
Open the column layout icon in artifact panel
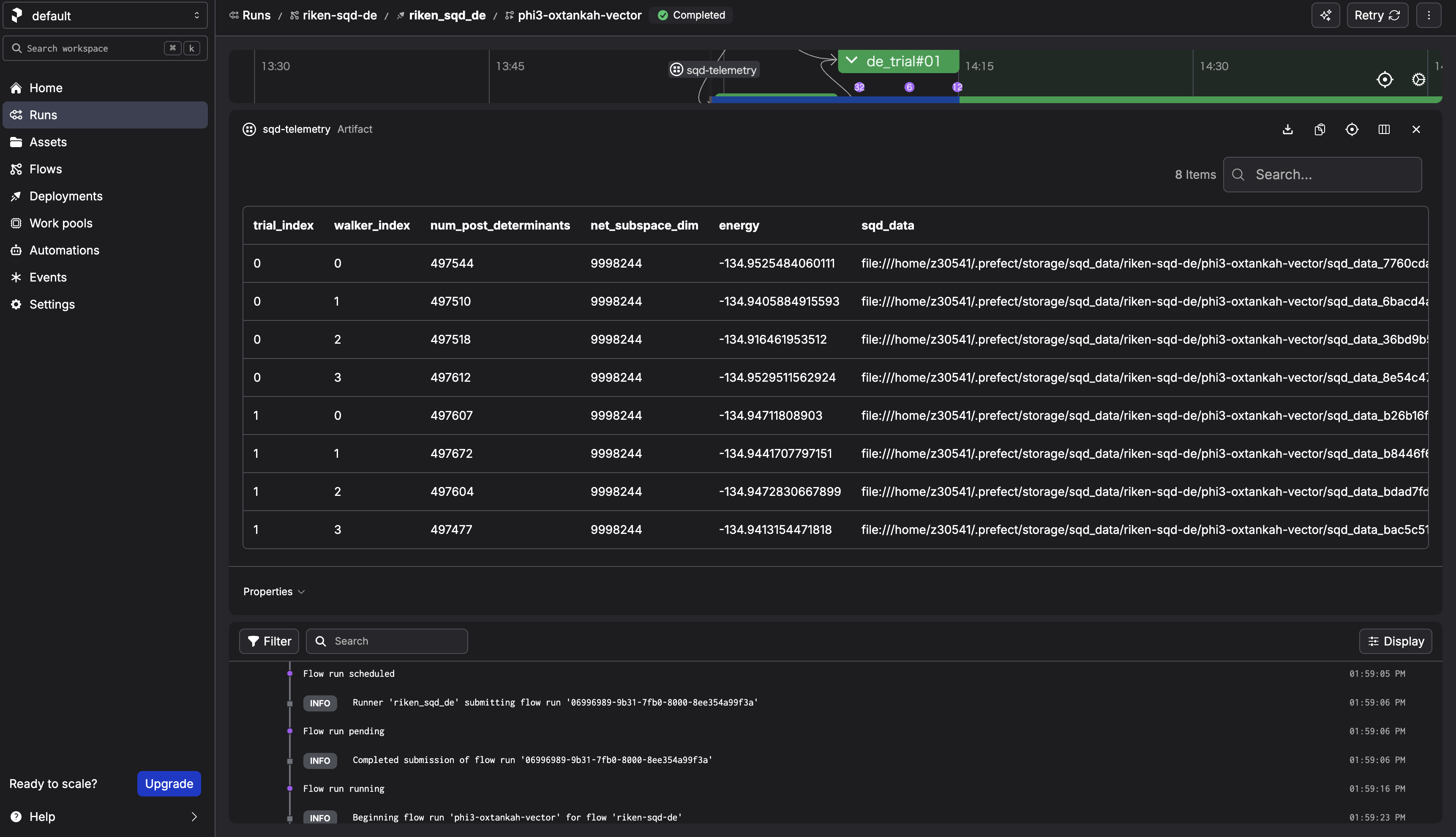[1384, 129]
